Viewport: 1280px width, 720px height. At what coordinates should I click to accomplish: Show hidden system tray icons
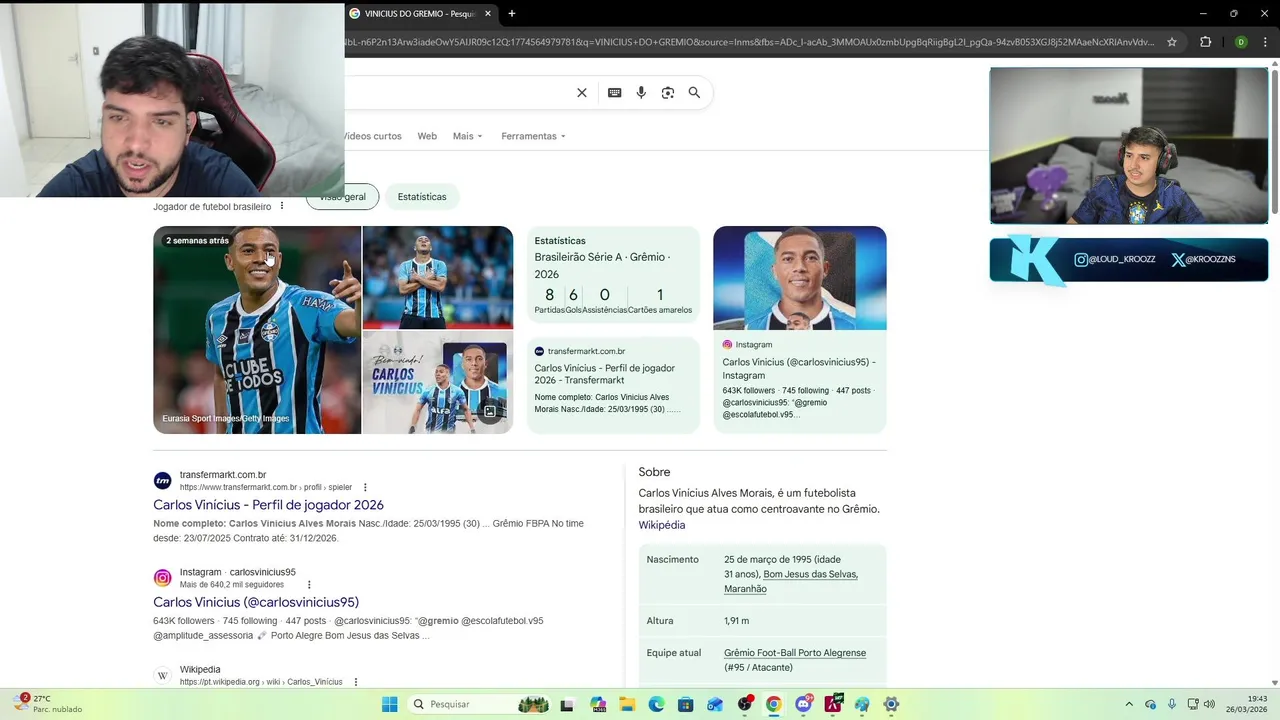click(1129, 704)
